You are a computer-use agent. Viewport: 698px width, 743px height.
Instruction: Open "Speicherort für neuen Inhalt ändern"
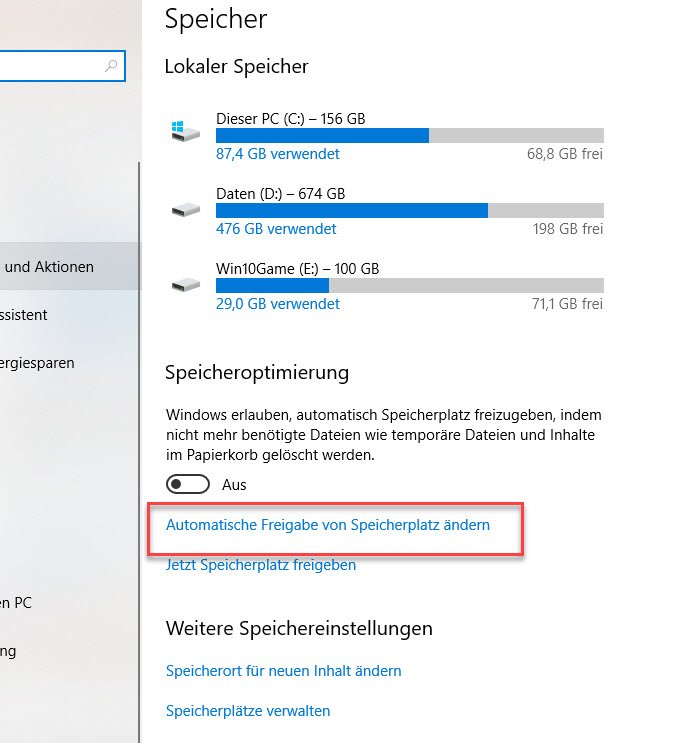pyautogui.click(x=283, y=670)
